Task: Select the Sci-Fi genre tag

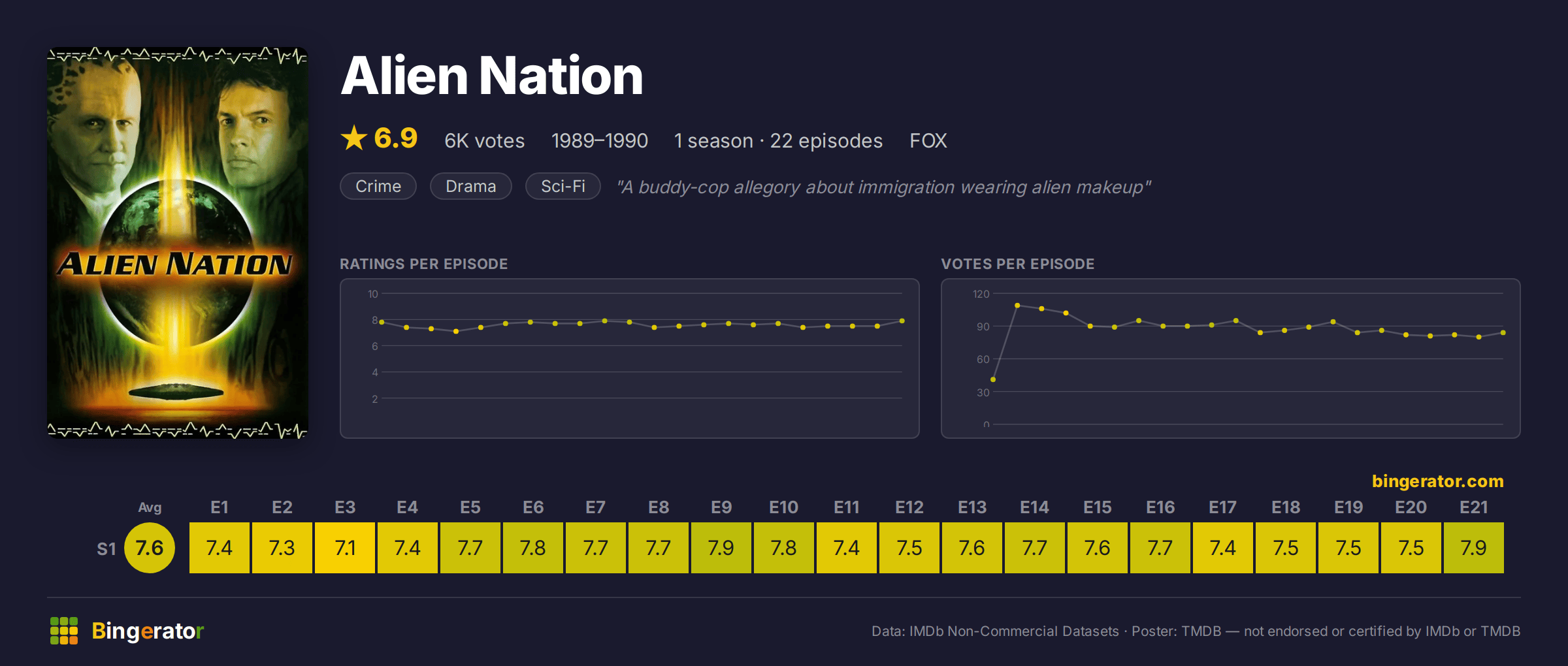Action: 563,186
